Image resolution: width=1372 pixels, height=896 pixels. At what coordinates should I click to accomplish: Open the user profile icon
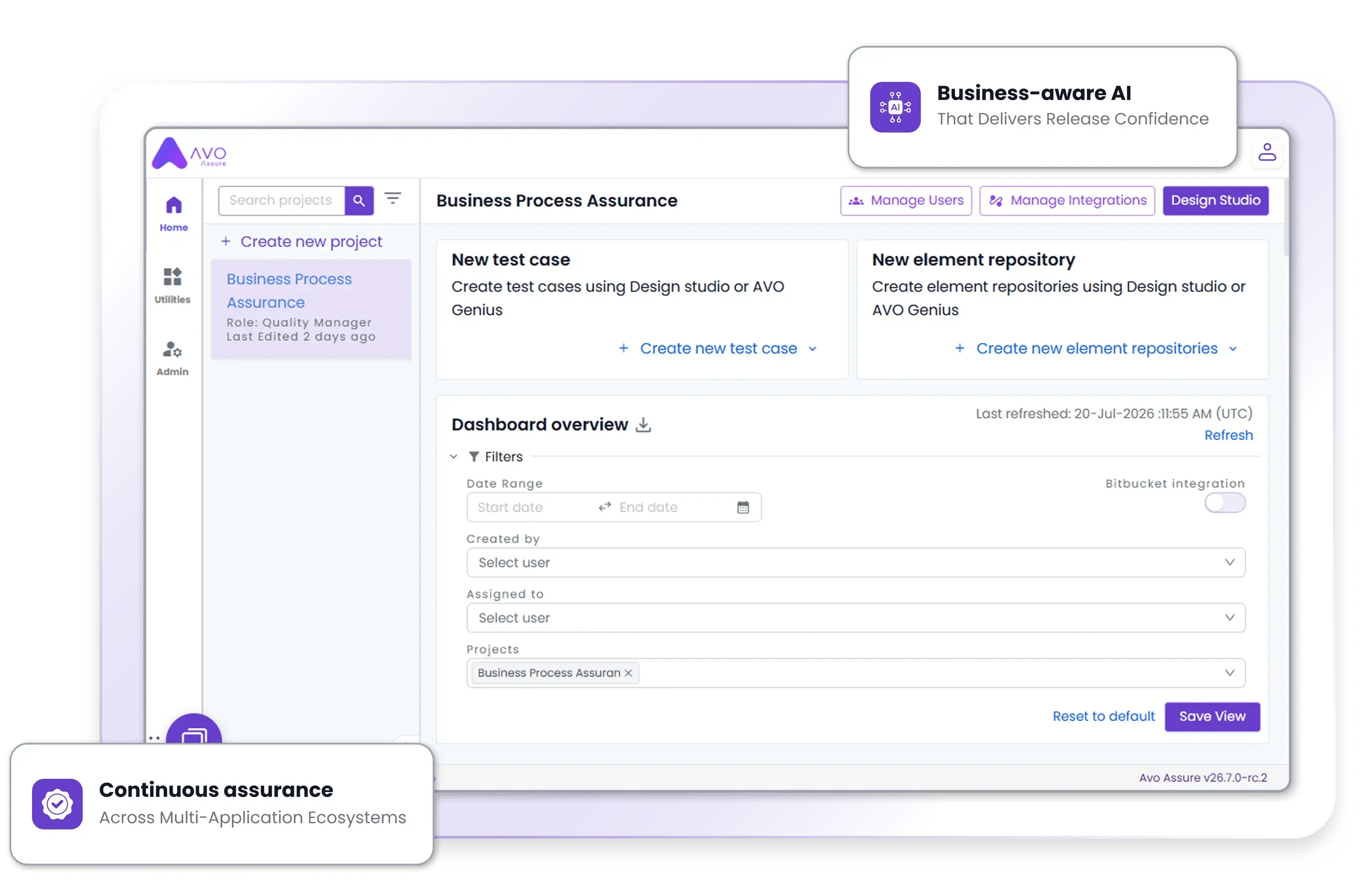(1266, 152)
